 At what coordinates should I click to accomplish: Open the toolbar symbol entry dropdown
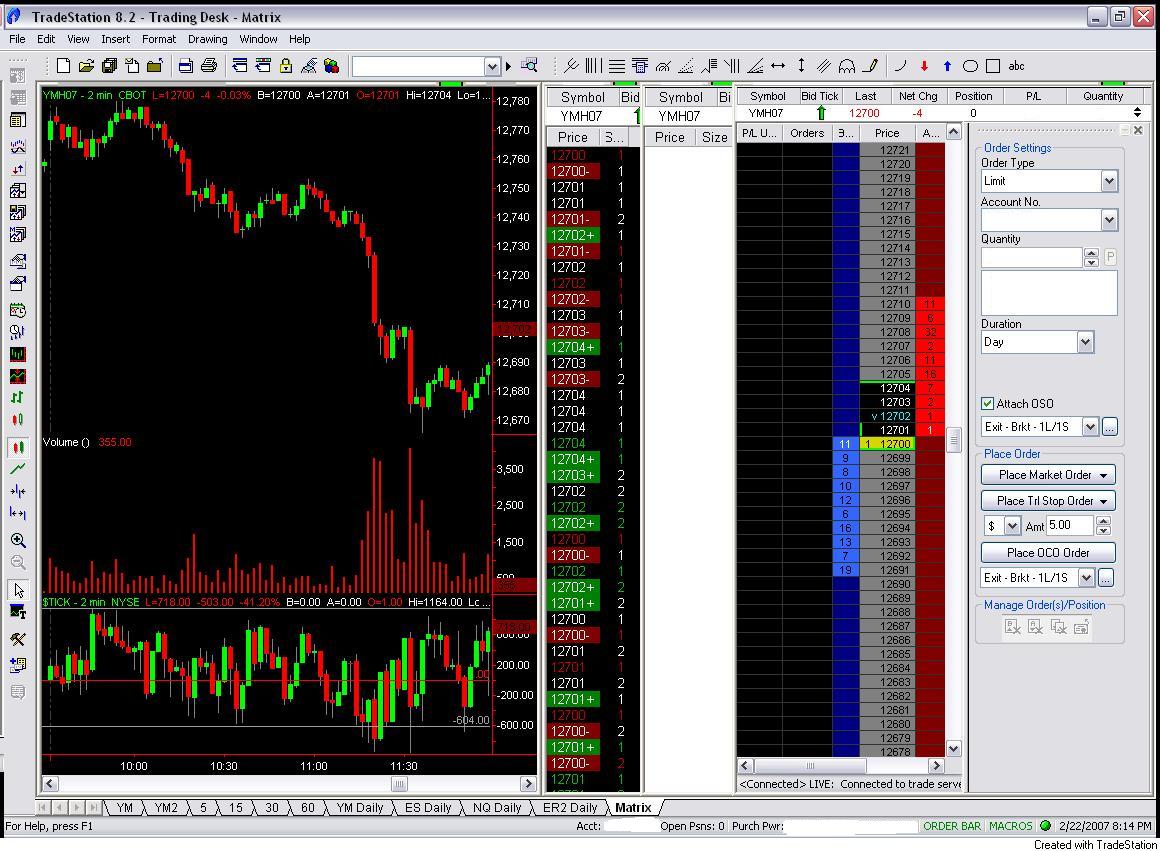tap(492, 67)
